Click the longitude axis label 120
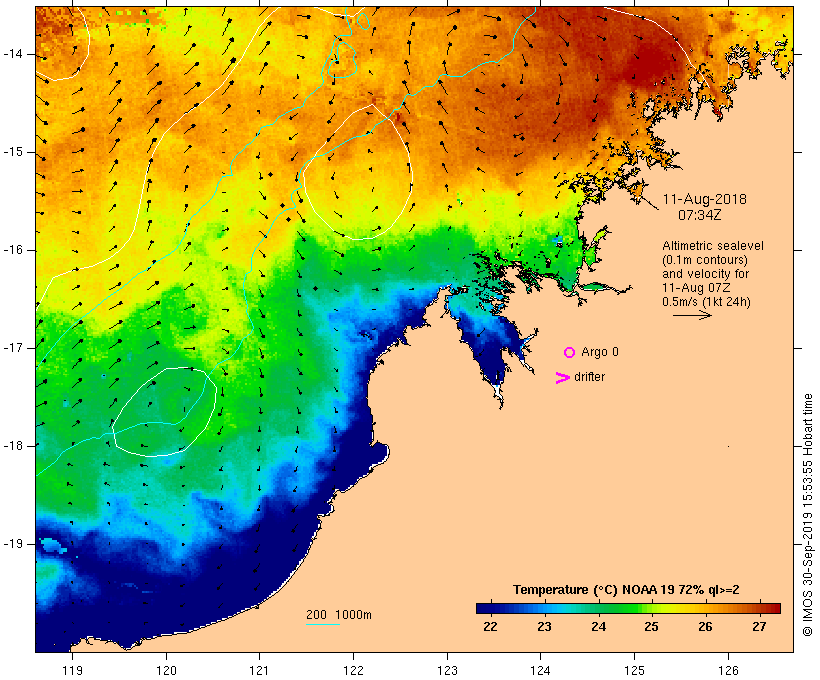This screenshot has width=820, height=680. (166, 670)
